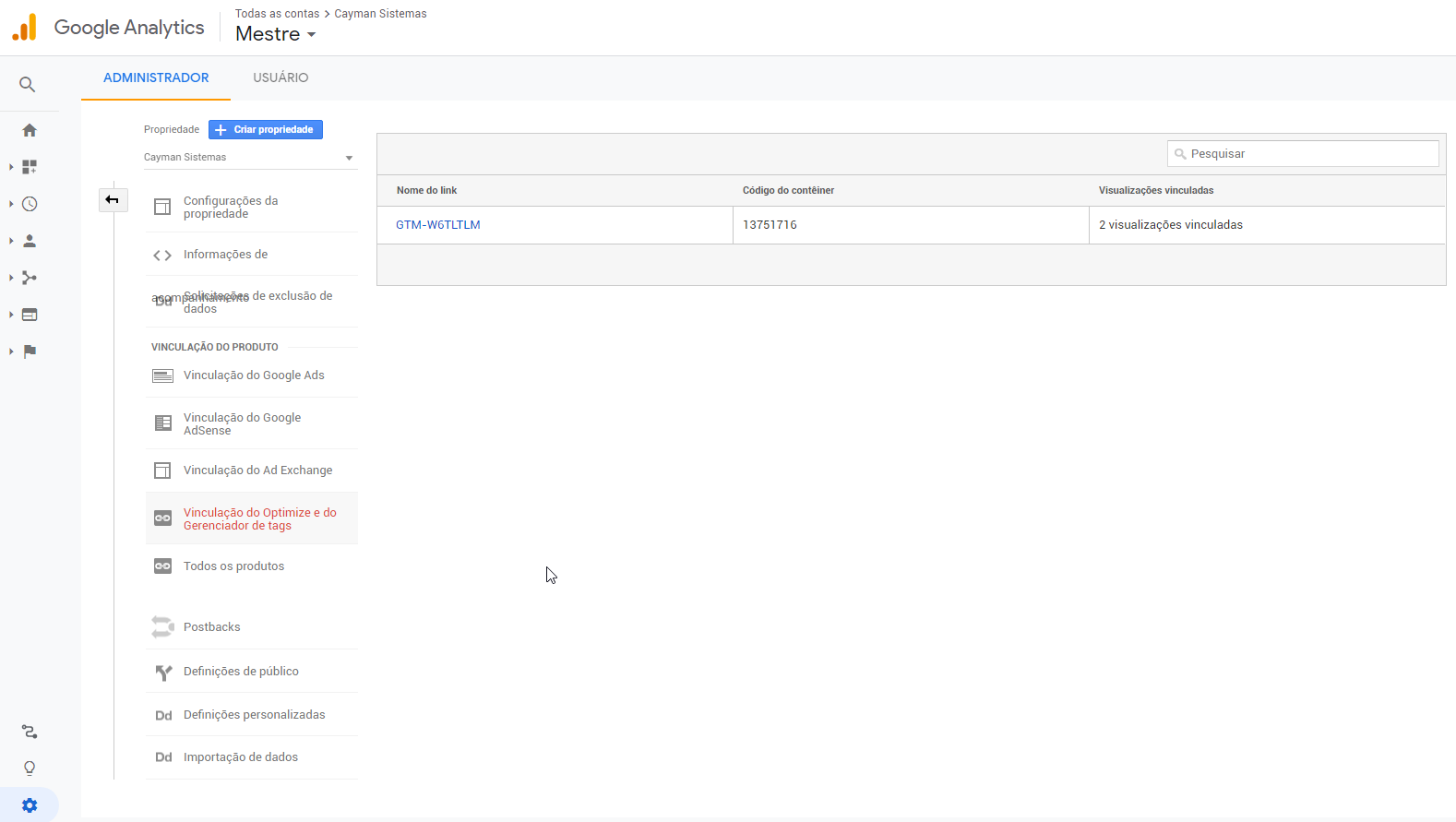1456x822 pixels.
Task: Switch to ADMINISTRADOR tab
Action: [x=156, y=77]
